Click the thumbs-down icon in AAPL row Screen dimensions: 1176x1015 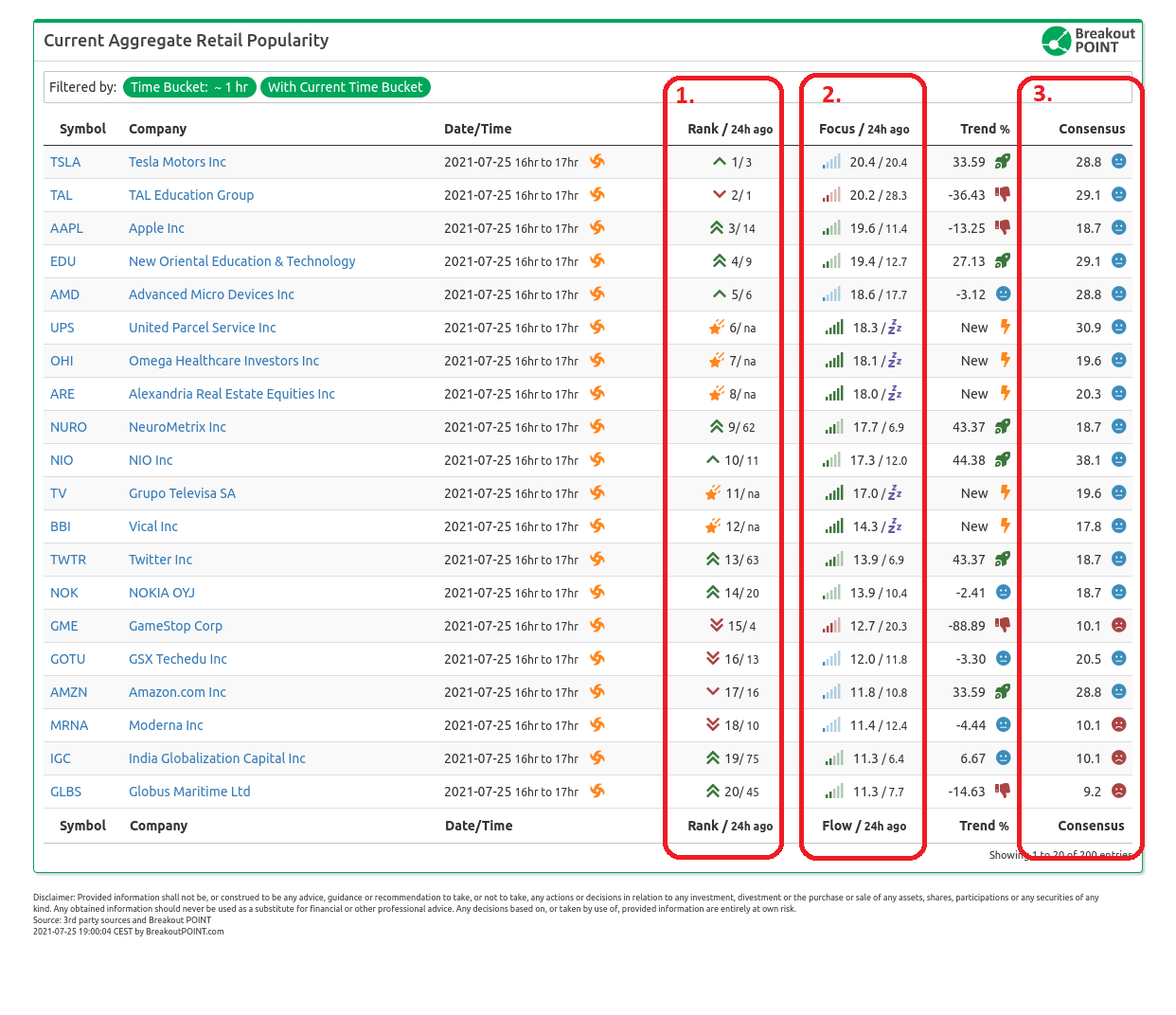1003,227
